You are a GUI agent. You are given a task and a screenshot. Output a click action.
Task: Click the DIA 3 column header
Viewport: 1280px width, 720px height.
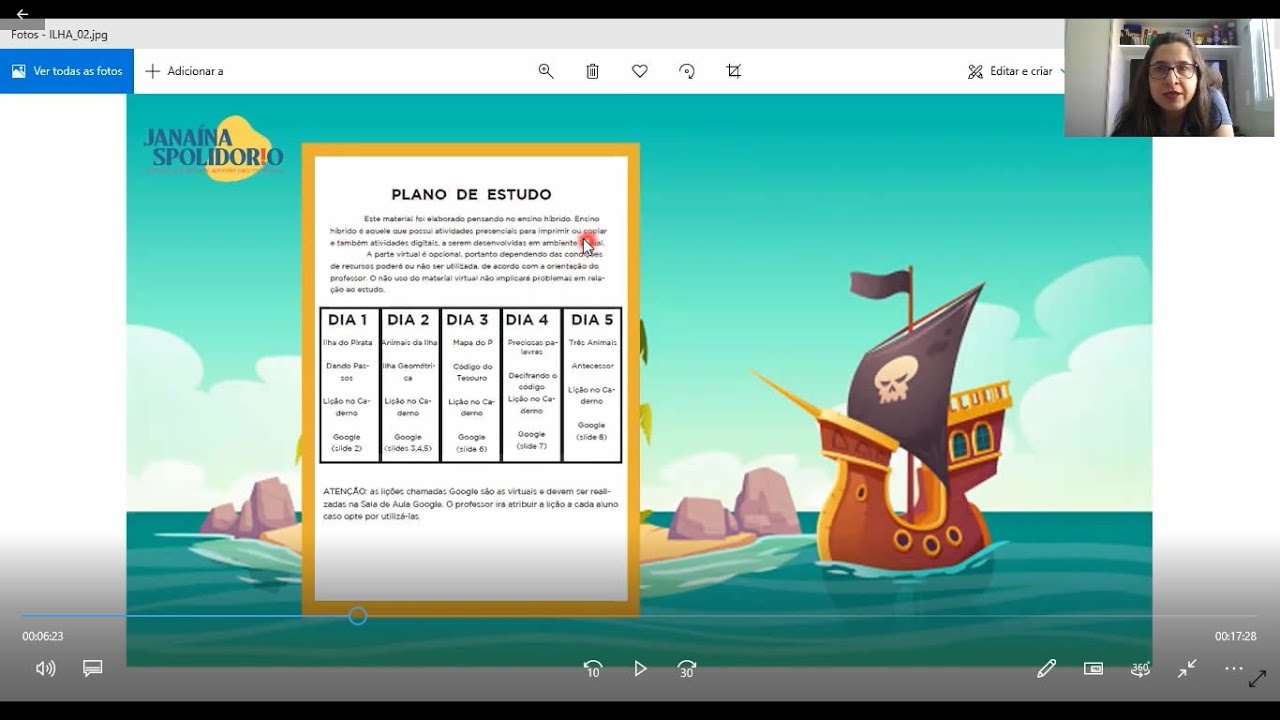pyautogui.click(x=467, y=320)
